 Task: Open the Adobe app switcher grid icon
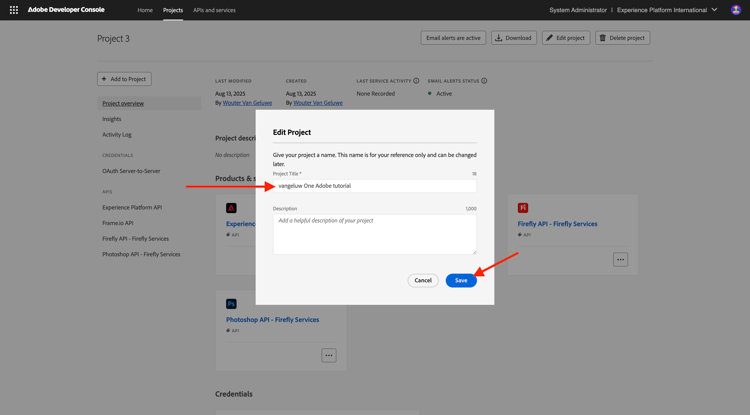[14, 10]
